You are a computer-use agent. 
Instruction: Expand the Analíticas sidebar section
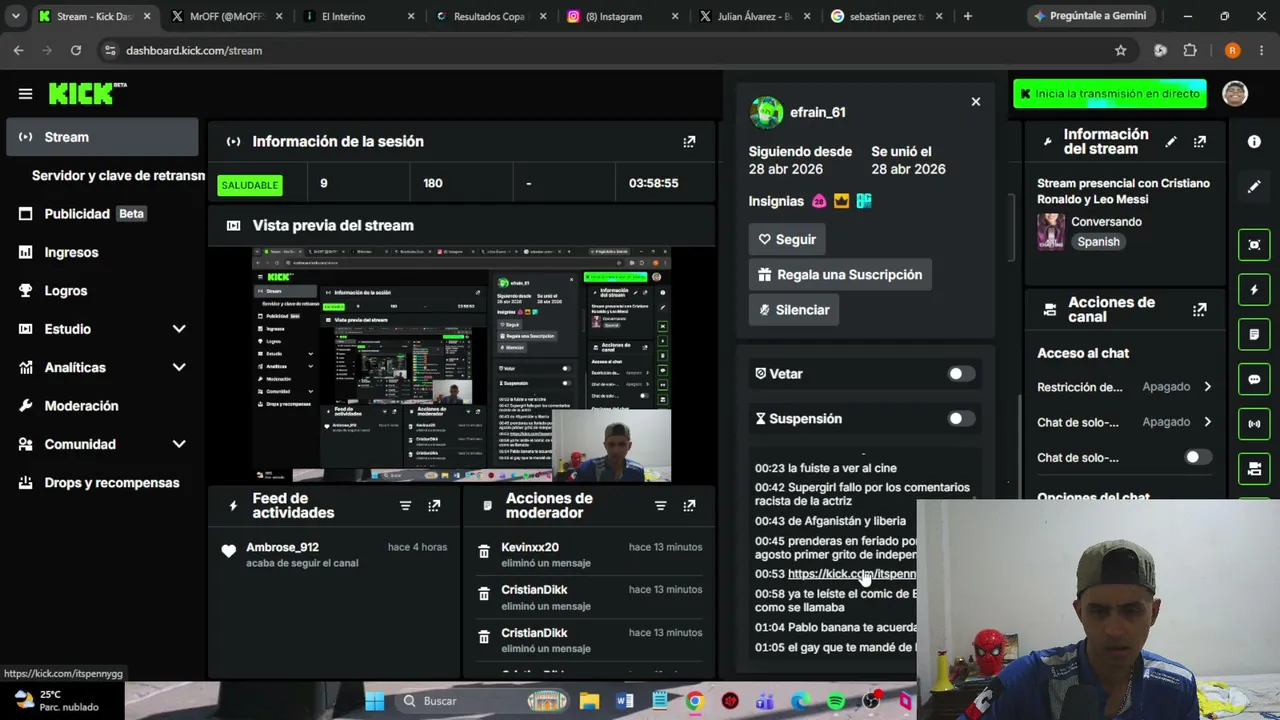pos(179,367)
